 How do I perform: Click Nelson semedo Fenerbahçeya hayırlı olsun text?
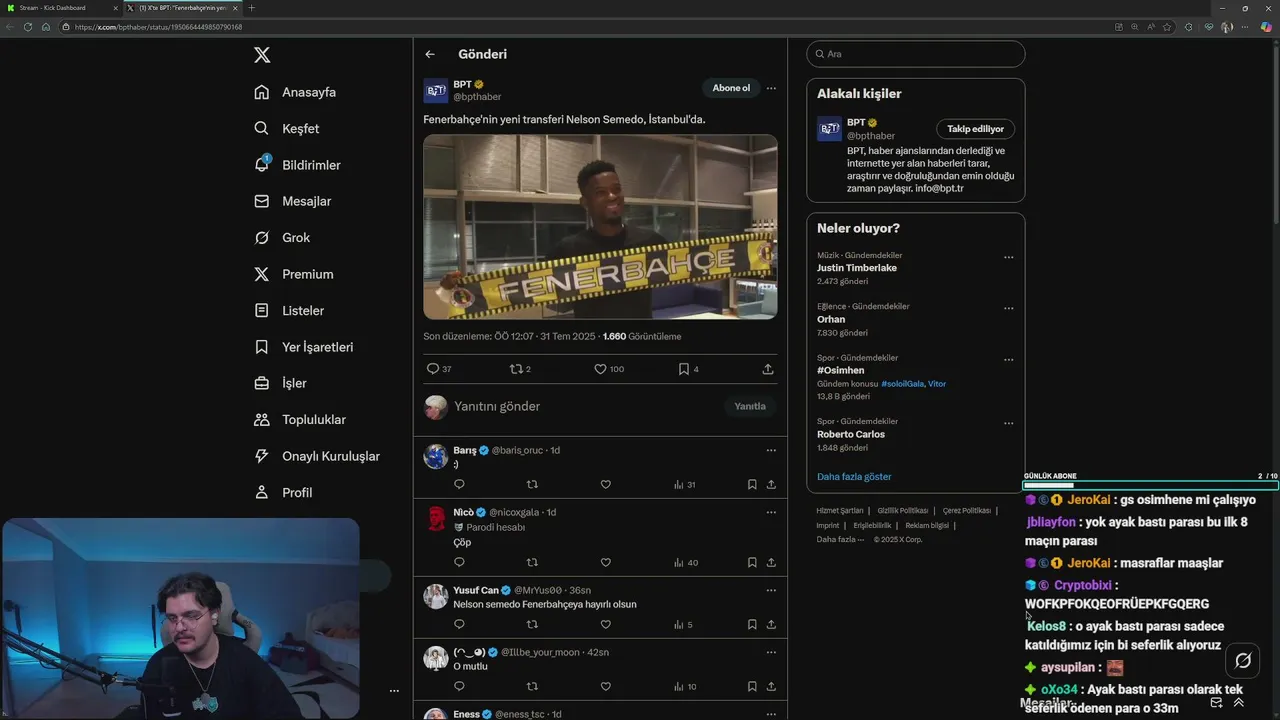tap(545, 605)
